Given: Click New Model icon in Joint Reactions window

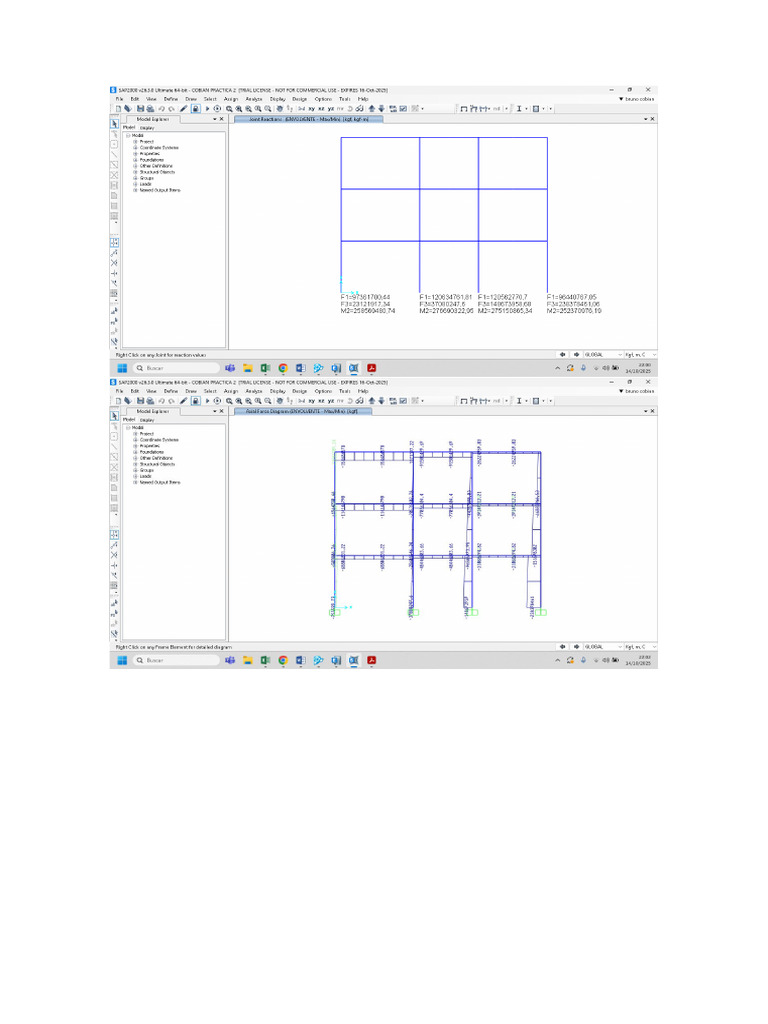Looking at the screenshot, I should coord(118,109).
